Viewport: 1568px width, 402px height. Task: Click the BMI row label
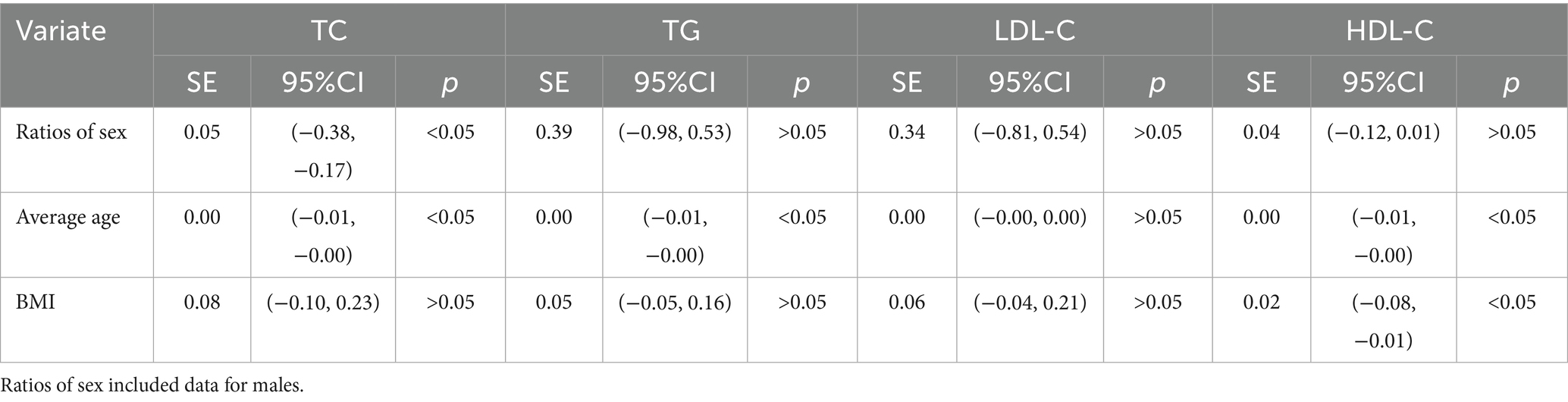36,303
